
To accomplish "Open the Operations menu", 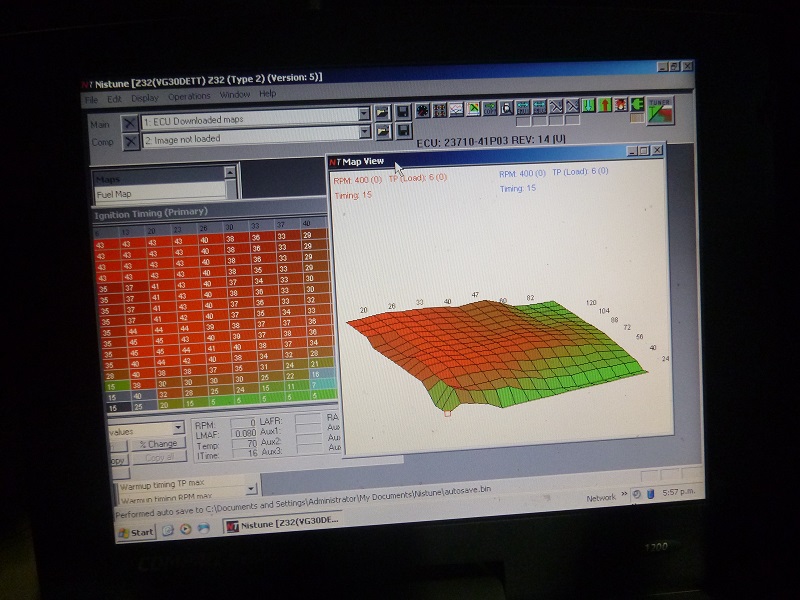I will tap(188, 96).
